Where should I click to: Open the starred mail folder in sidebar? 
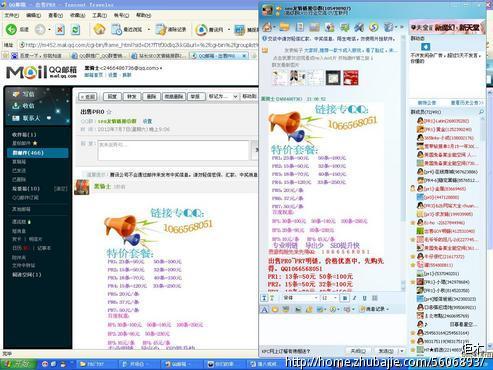point(25,143)
